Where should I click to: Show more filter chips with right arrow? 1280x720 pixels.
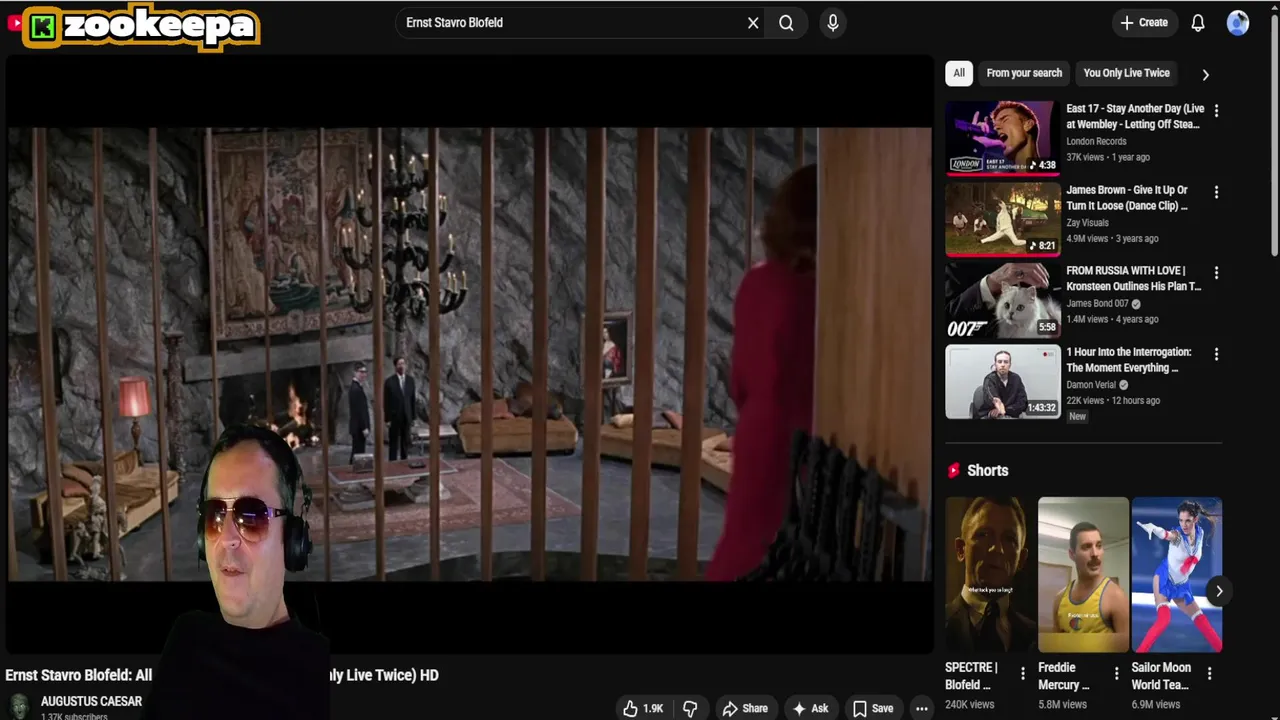[1205, 74]
